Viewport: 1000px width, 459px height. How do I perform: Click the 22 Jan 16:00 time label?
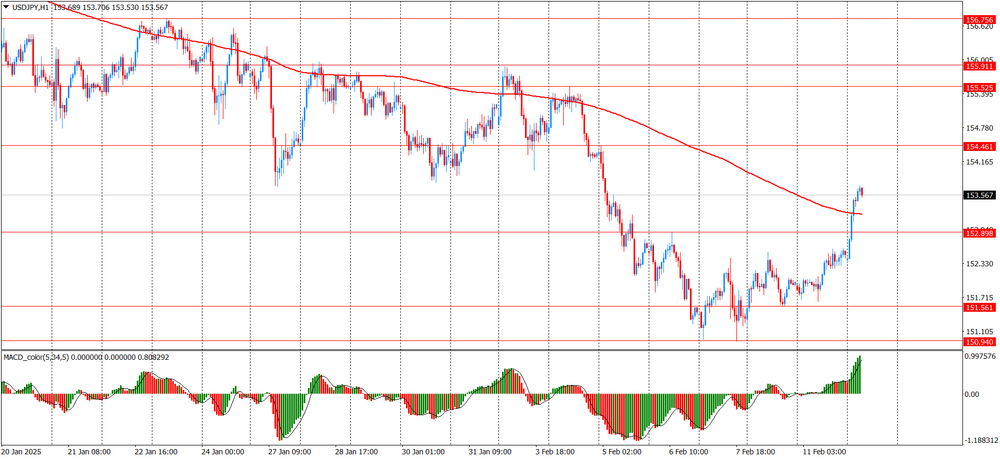point(156,452)
